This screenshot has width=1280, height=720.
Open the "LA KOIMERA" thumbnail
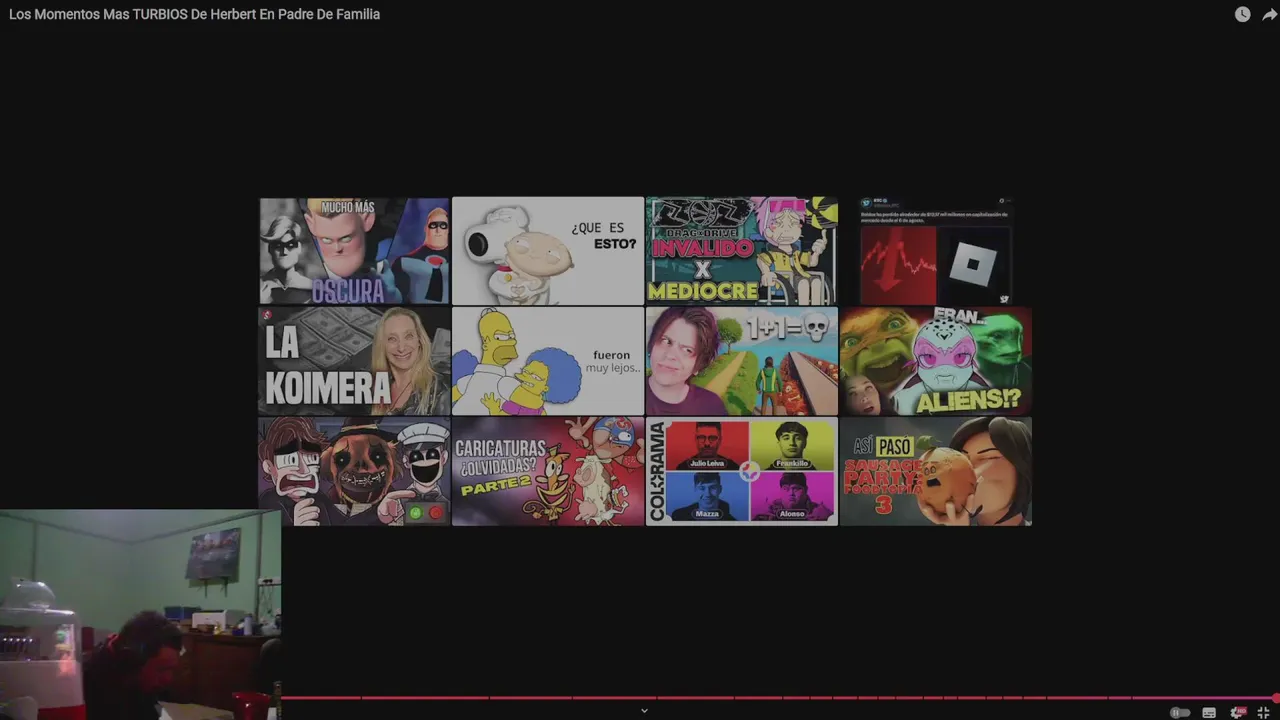pos(354,361)
